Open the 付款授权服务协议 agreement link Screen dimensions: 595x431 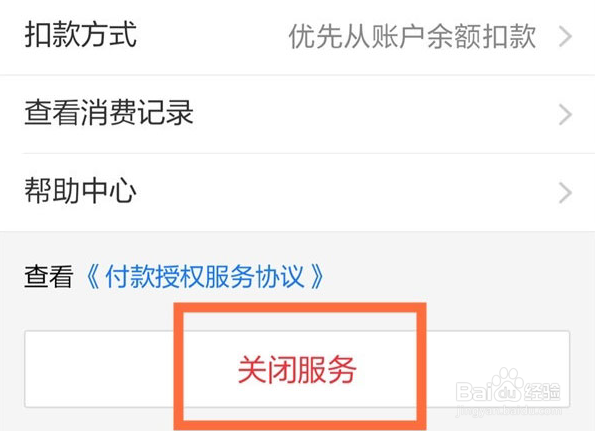click(x=205, y=276)
